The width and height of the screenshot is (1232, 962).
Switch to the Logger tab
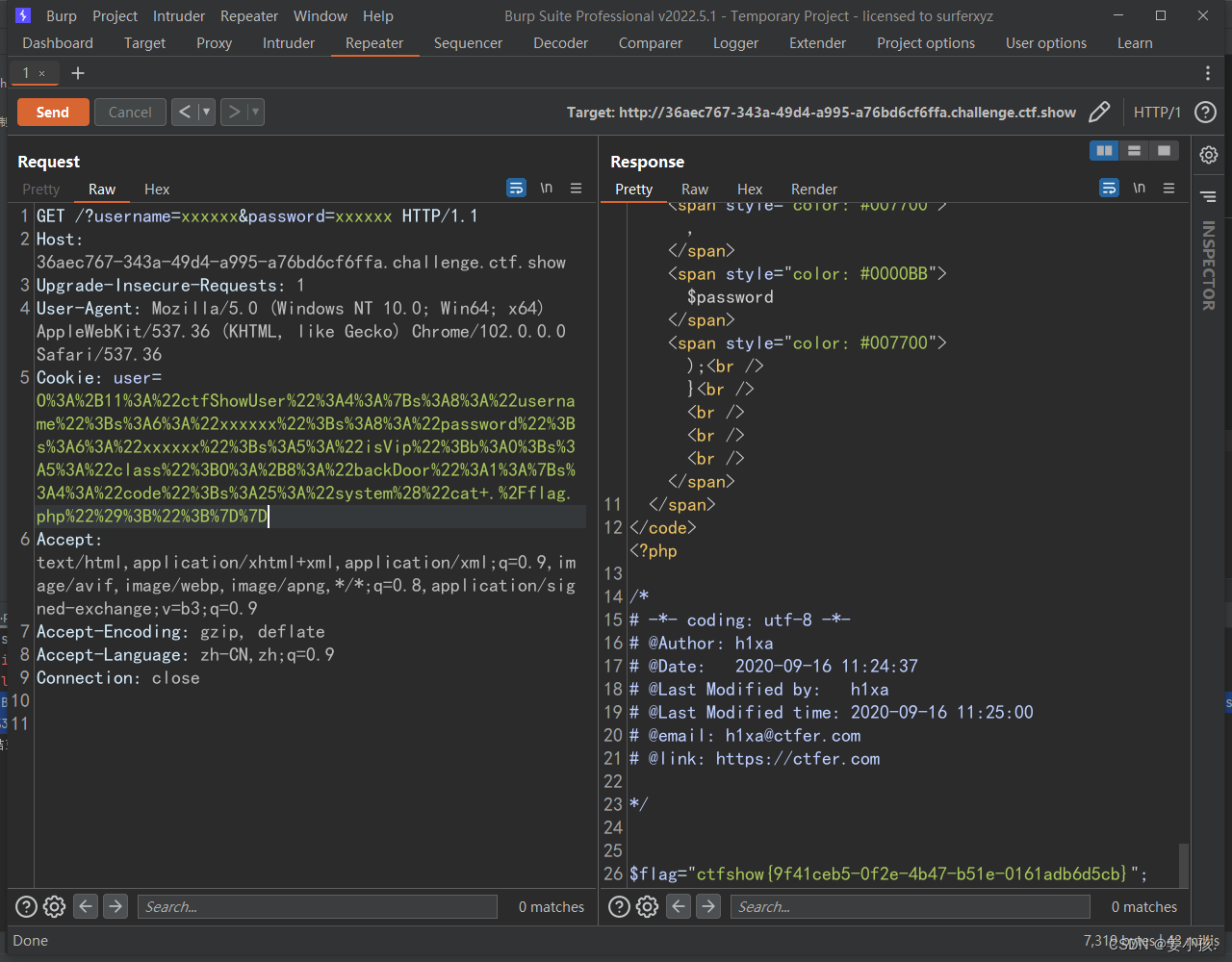tap(736, 43)
